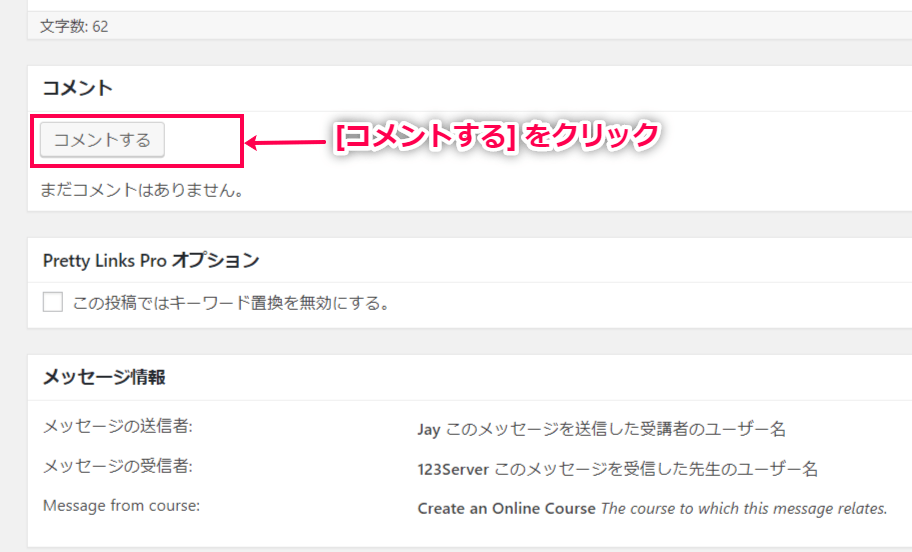Select the コメント panel heading
Screen dimensions: 912x552
tap(77, 88)
